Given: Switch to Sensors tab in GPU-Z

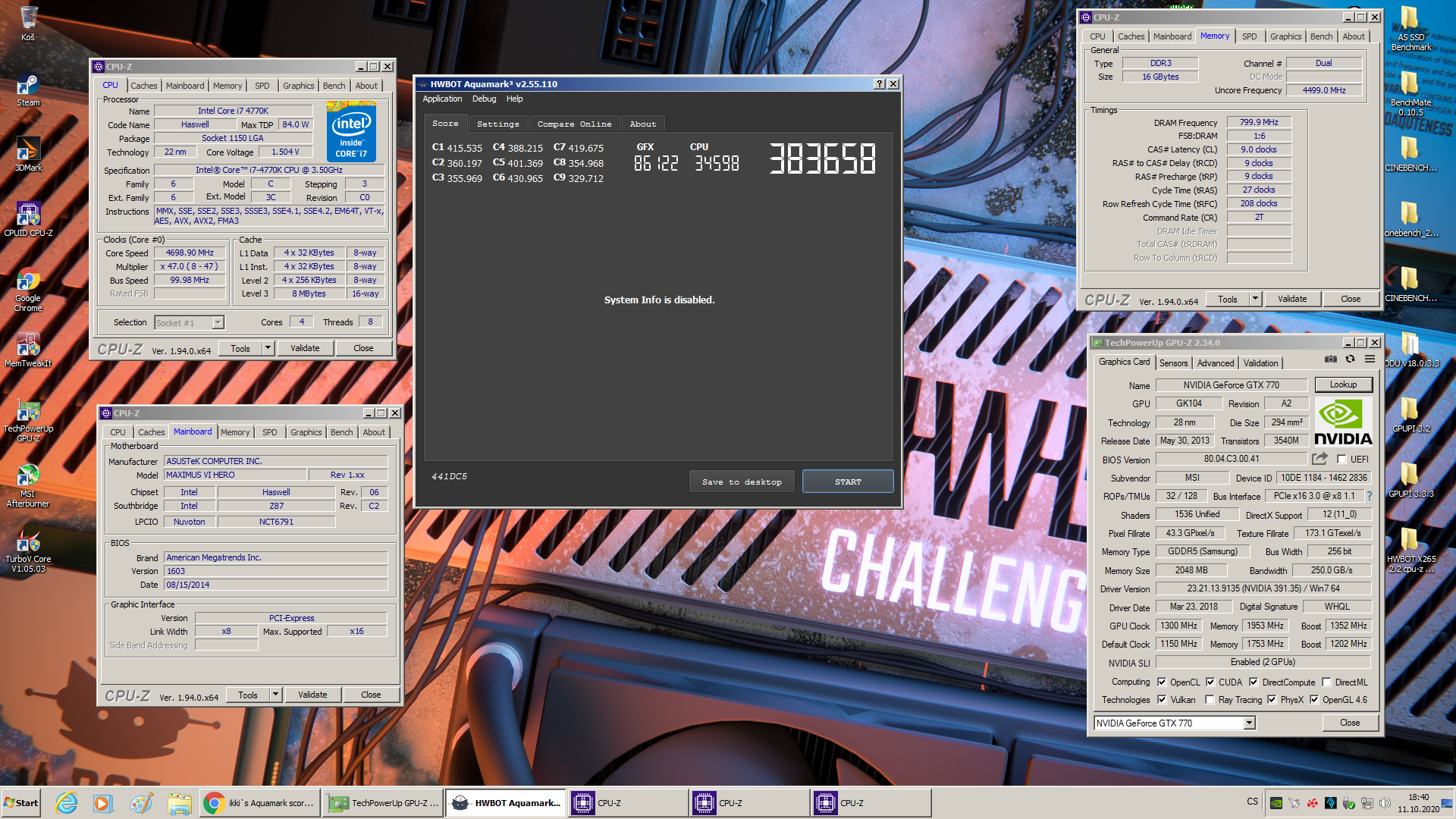Looking at the screenshot, I should [x=1173, y=363].
